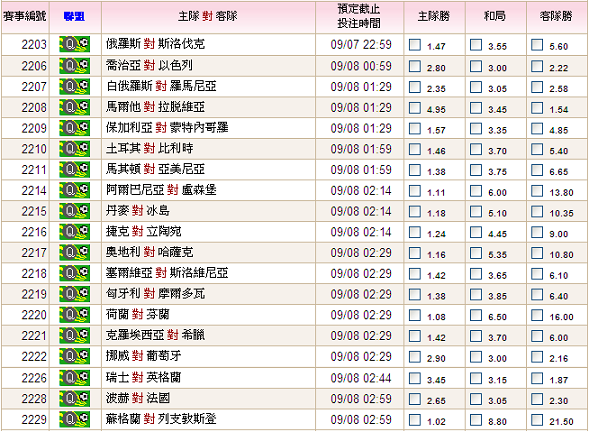Viewport: 589px width, 432px height.
Task: Check away win 21.50 for match 2229
Action: [x=537, y=420]
